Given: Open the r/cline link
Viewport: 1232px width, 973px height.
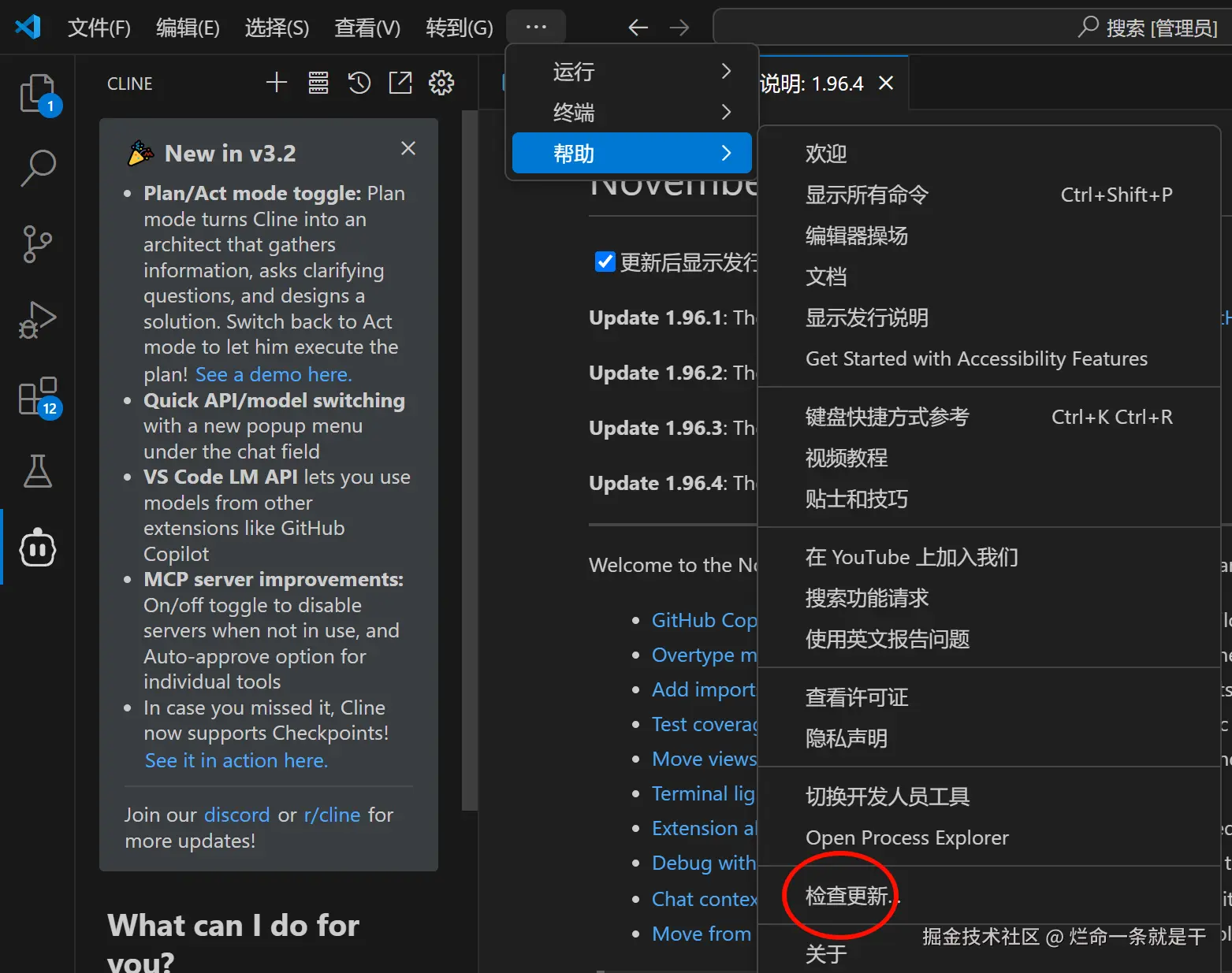Looking at the screenshot, I should pyautogui.click(x=332, y=815).
